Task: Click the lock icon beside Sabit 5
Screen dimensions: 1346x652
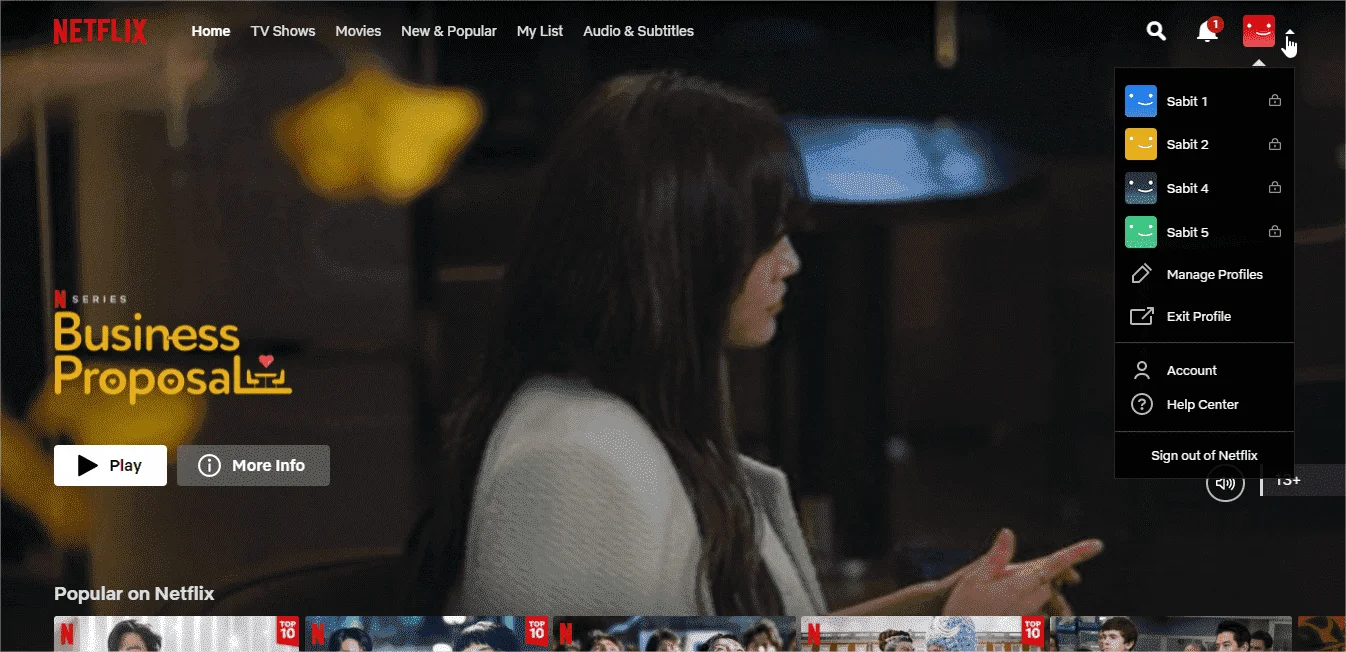Action: pos(1274,231)
